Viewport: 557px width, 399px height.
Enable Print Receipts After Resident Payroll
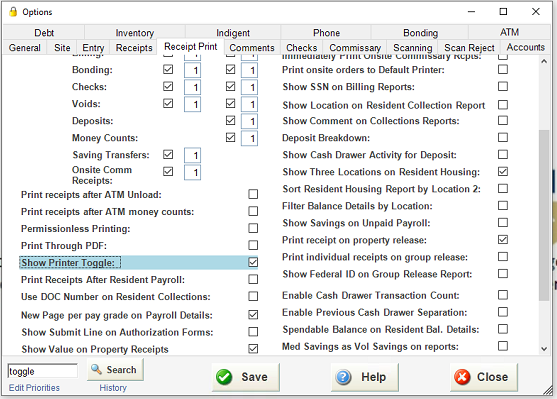click(253, 279)
